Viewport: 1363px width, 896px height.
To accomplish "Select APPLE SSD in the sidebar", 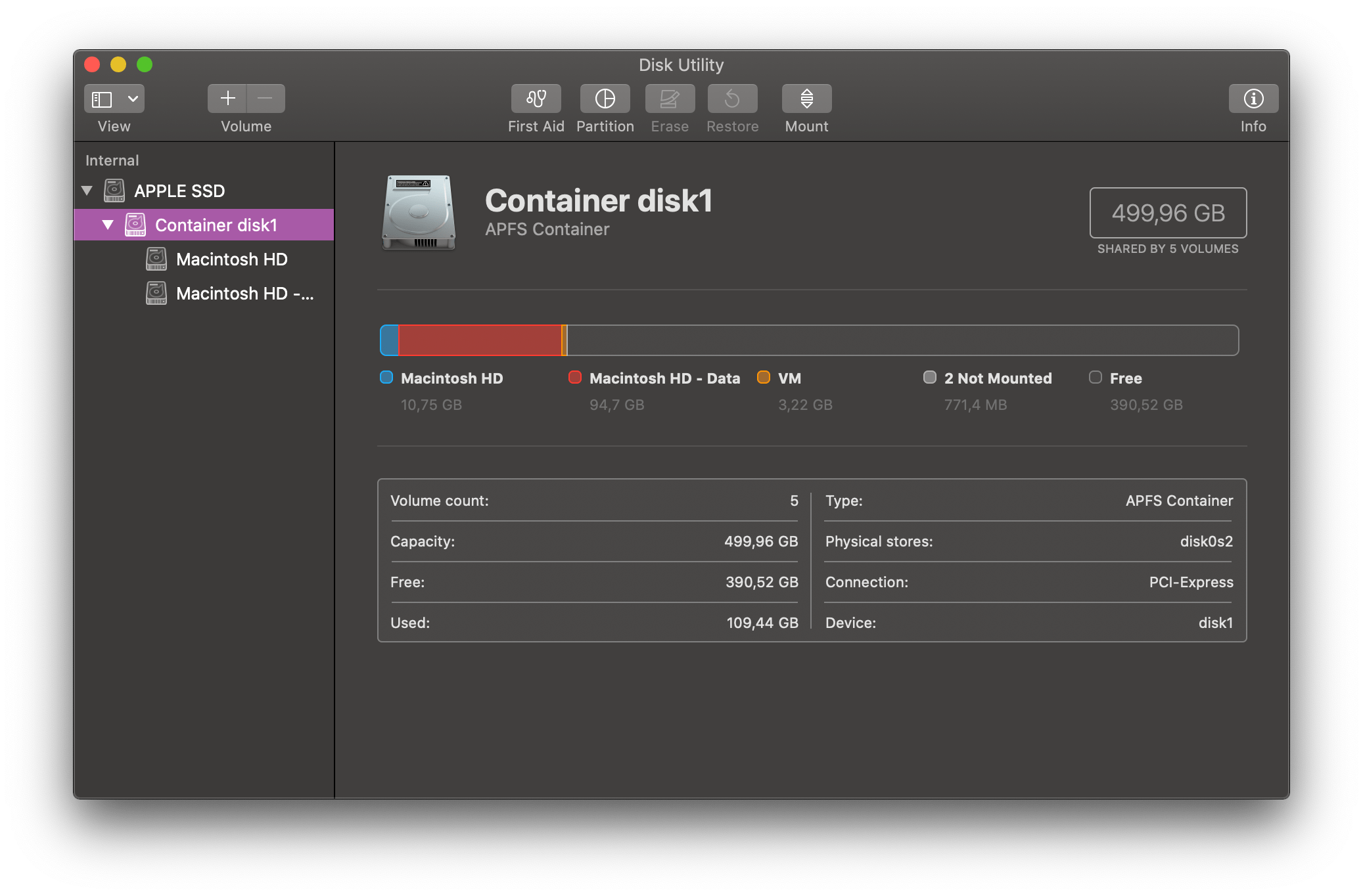I will (179, 191).
